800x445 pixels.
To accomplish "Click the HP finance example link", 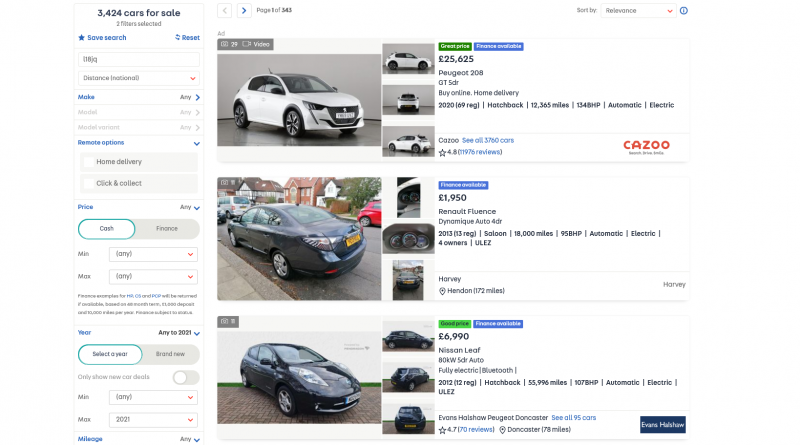I will point(130,296).
